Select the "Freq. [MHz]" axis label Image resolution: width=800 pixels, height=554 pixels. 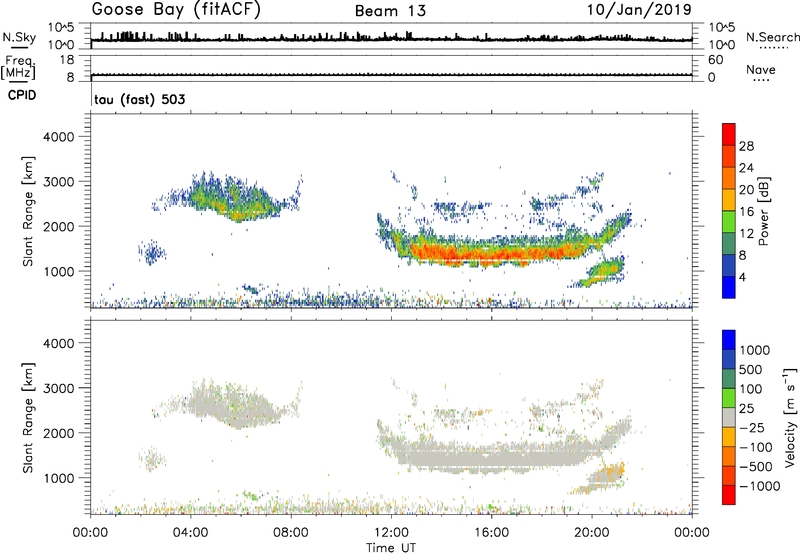pos(18,67)
